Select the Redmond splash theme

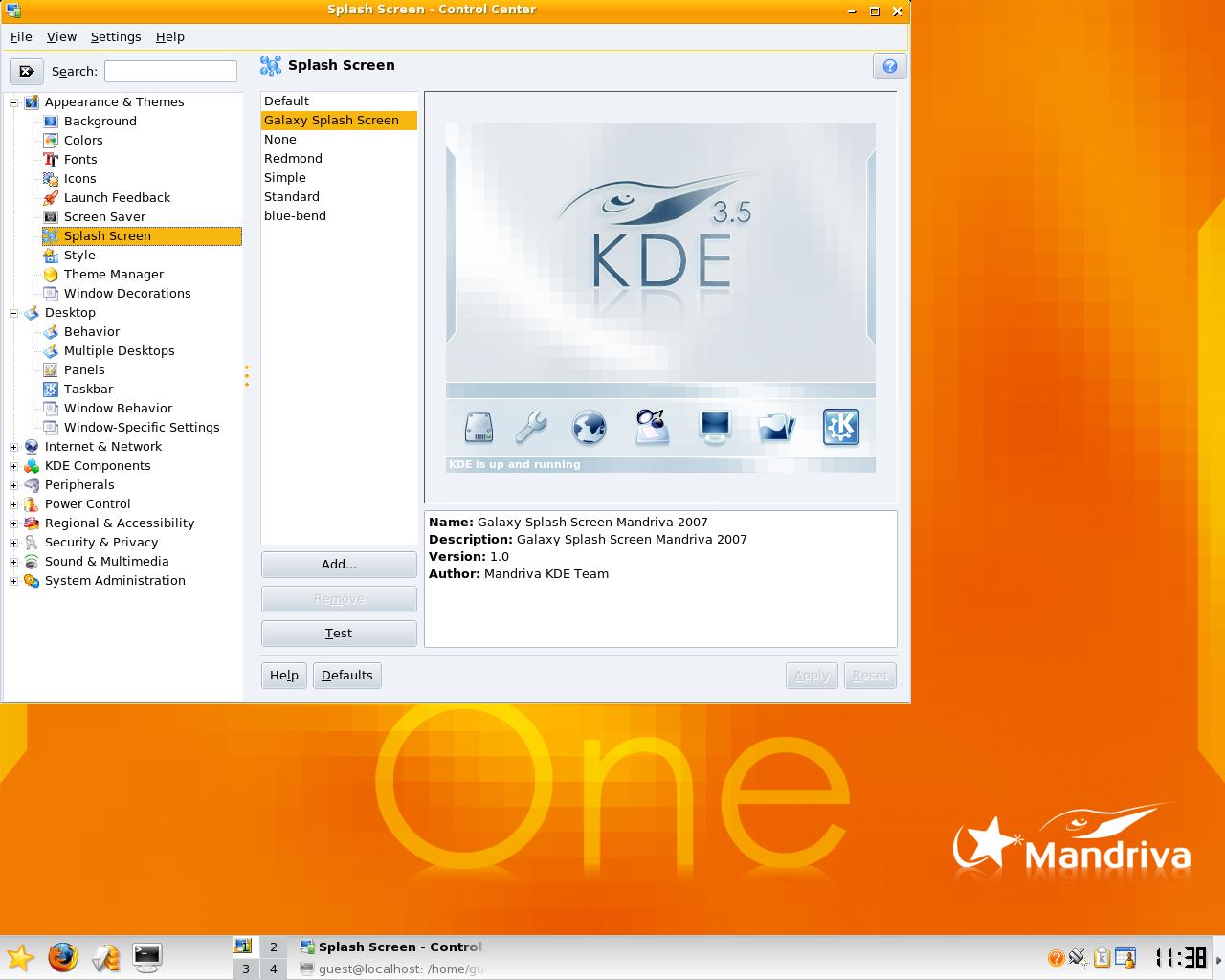point(339,159)
